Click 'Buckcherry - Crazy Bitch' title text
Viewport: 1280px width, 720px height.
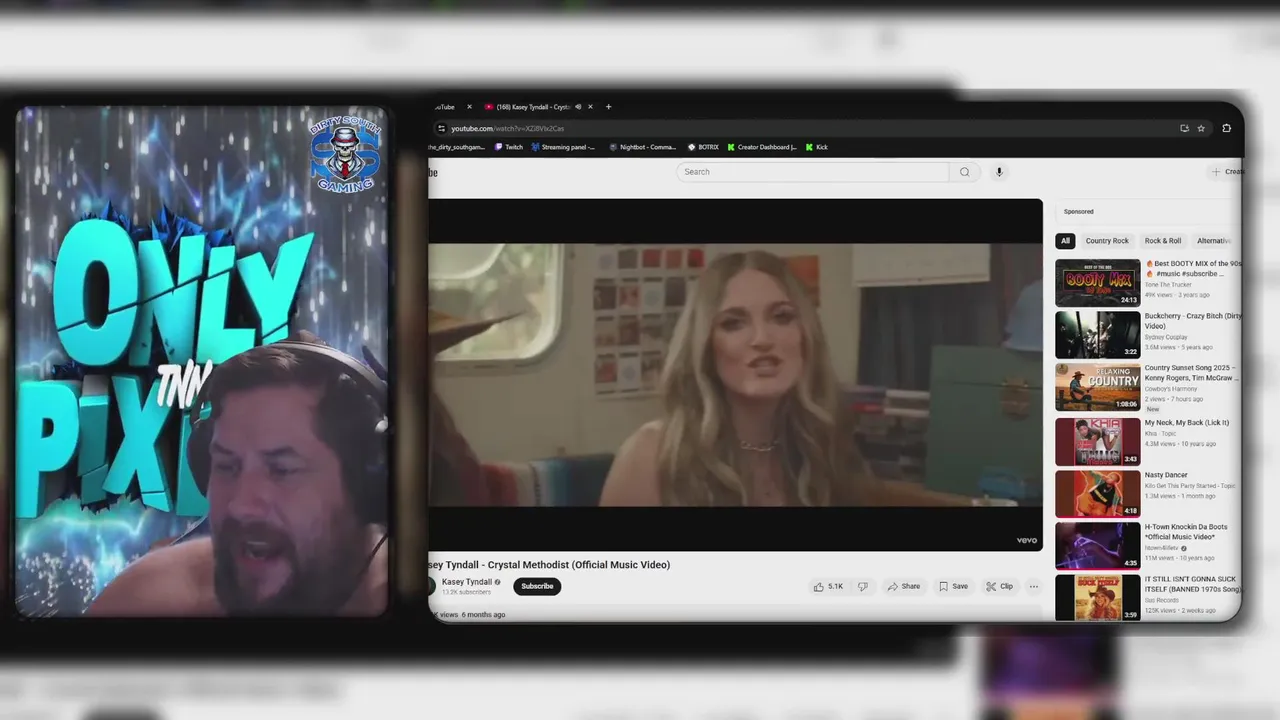point(1193,321)
